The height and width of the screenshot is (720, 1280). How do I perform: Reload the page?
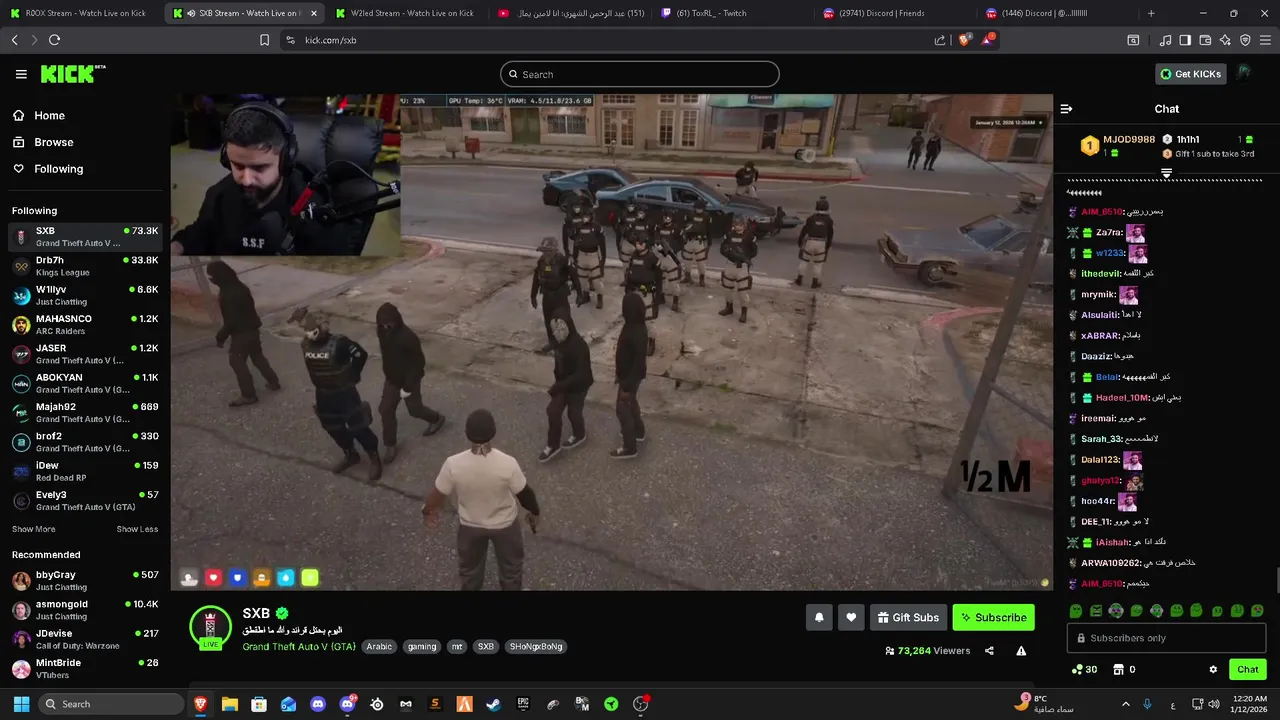(x=54, y=40)
